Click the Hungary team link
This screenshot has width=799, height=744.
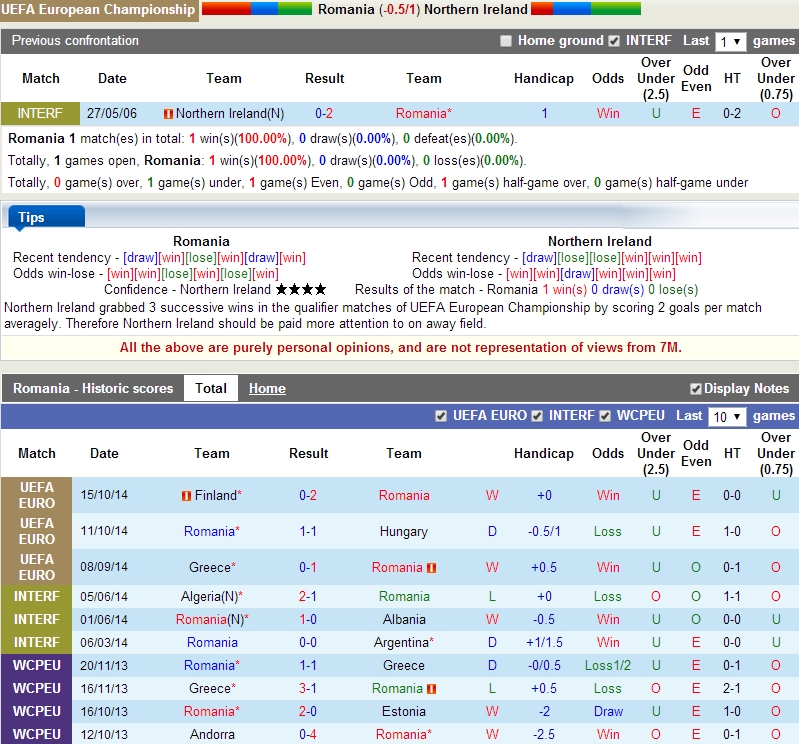click(x=403, y=532)
